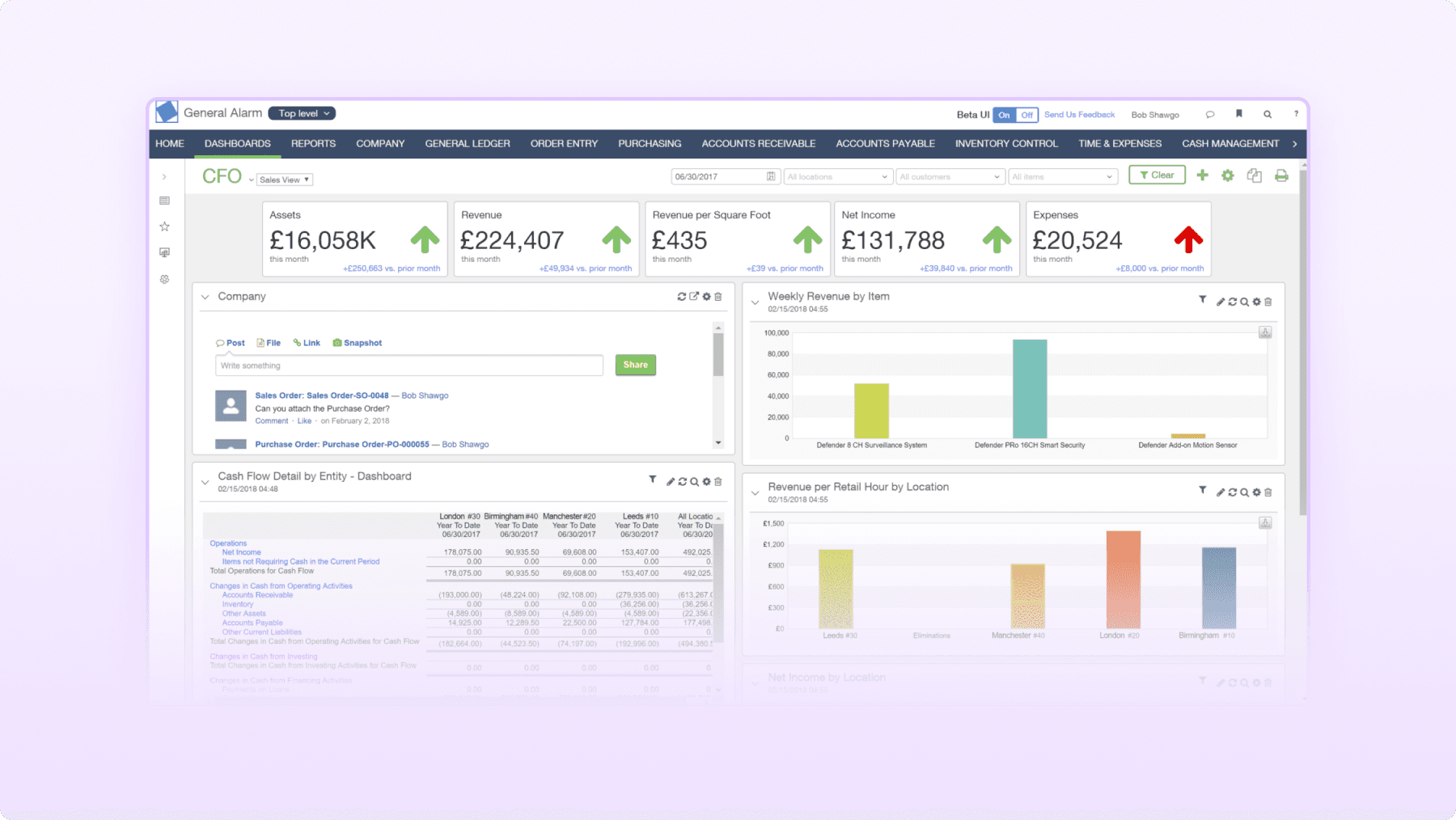Click the list icon in left sidebar
The image size is (1456, 820).
(164, 201)
